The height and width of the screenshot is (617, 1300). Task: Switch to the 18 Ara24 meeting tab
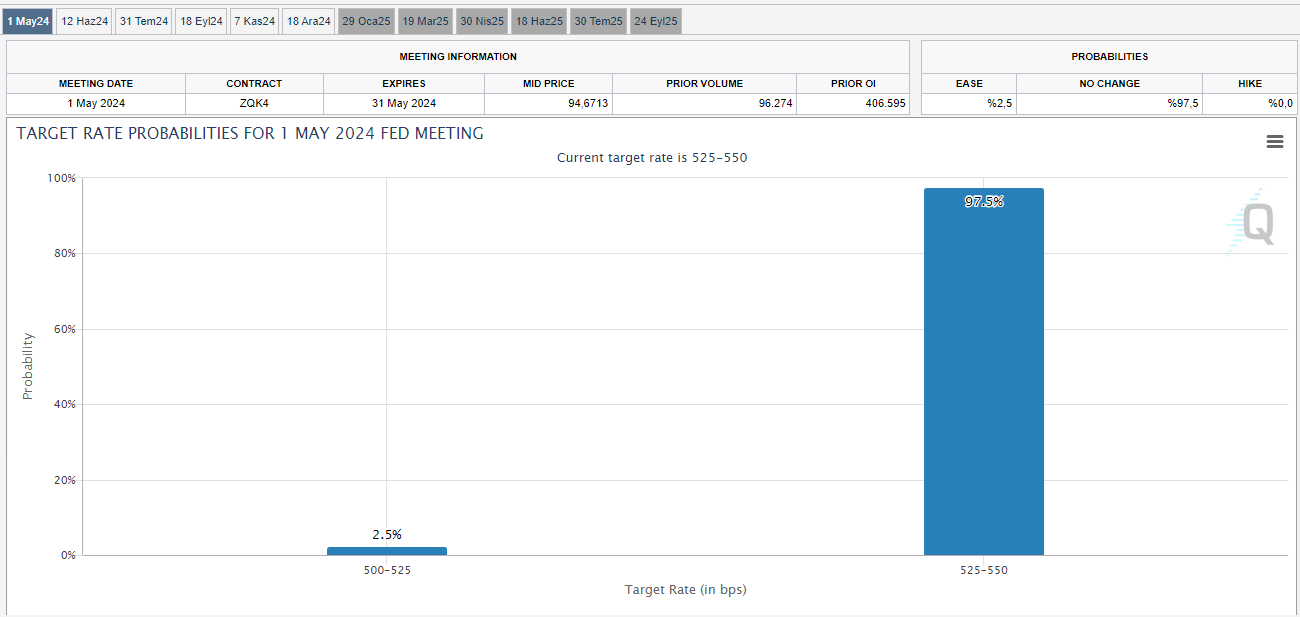click(x=307, y=21)
